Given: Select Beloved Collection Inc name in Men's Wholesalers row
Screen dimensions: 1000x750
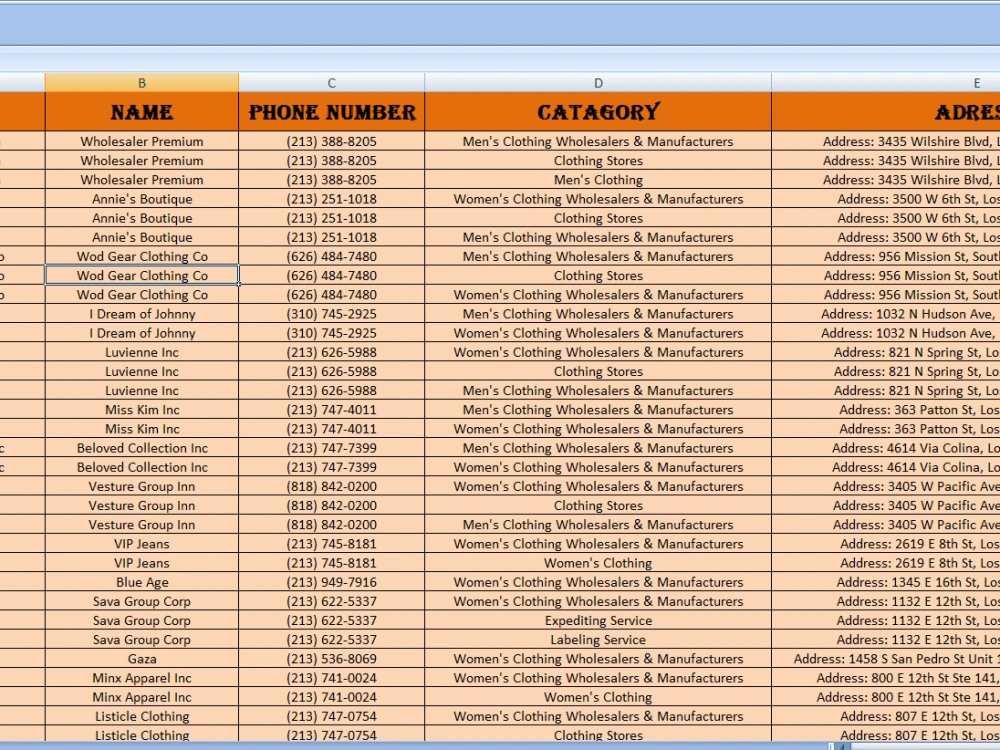Looking at the screenshot, I should point(142,448).
